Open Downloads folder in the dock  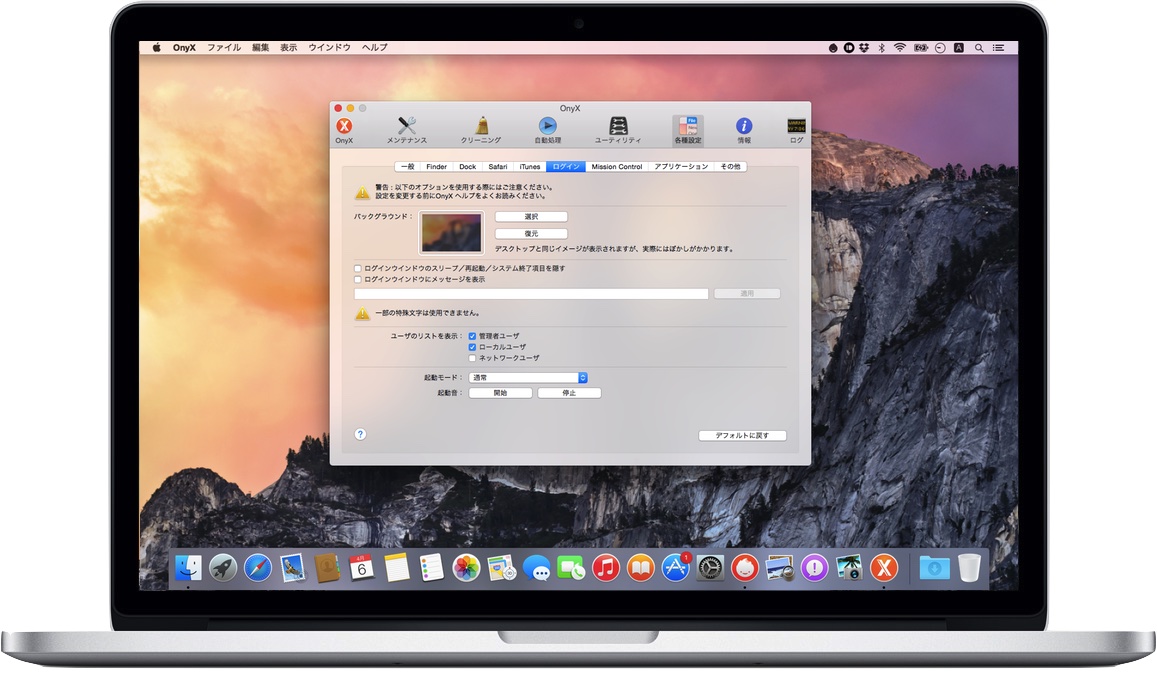[x=934, y=568]
